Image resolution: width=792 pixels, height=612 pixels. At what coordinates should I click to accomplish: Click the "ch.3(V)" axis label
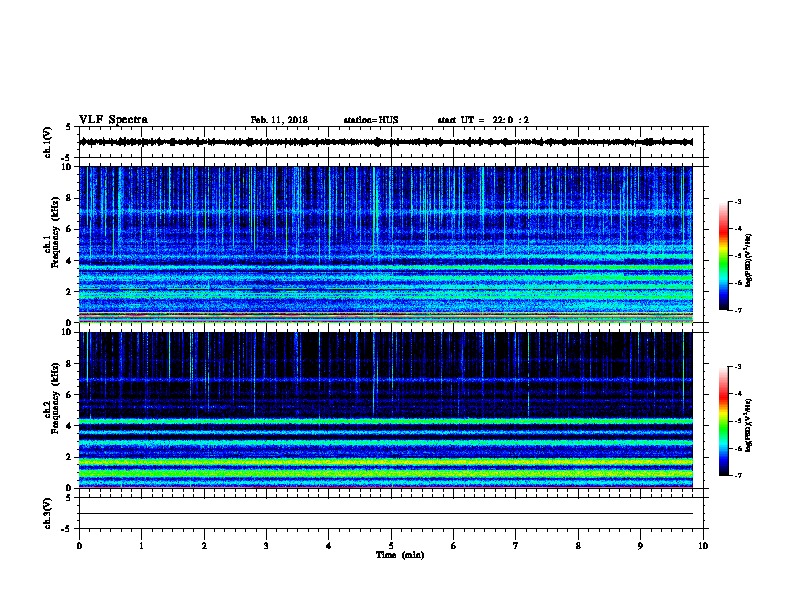click(x=47, y=513)
